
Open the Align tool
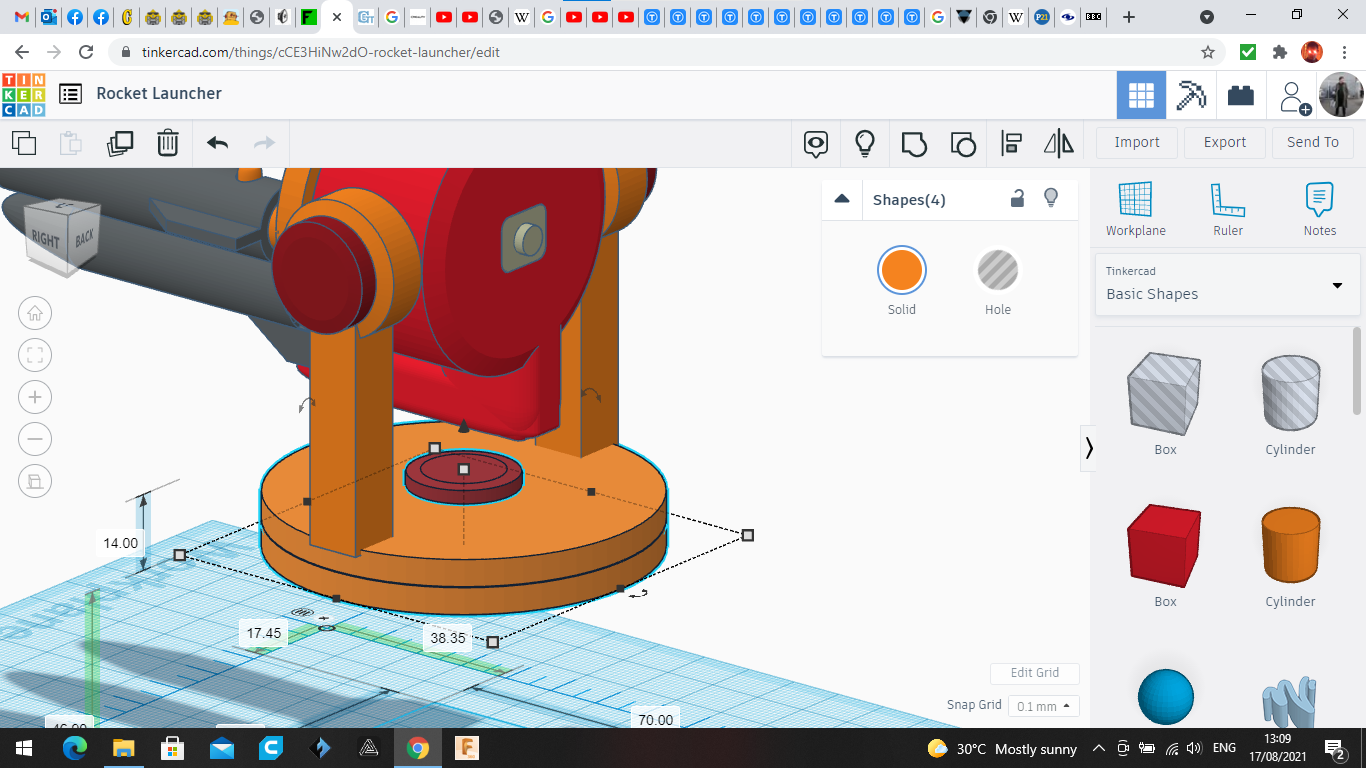(1011, 144)
